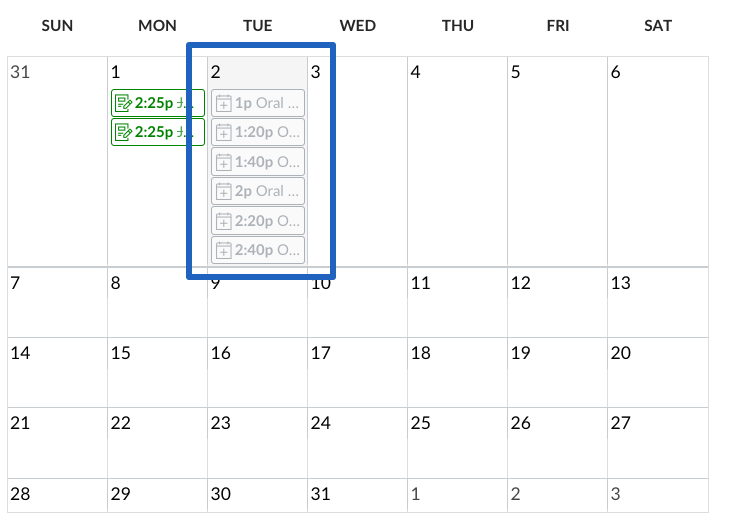Viewport: 729px width, 523px height.
Task: Click the calendar icon on the 1p Oral event
Action: point(224,103)
